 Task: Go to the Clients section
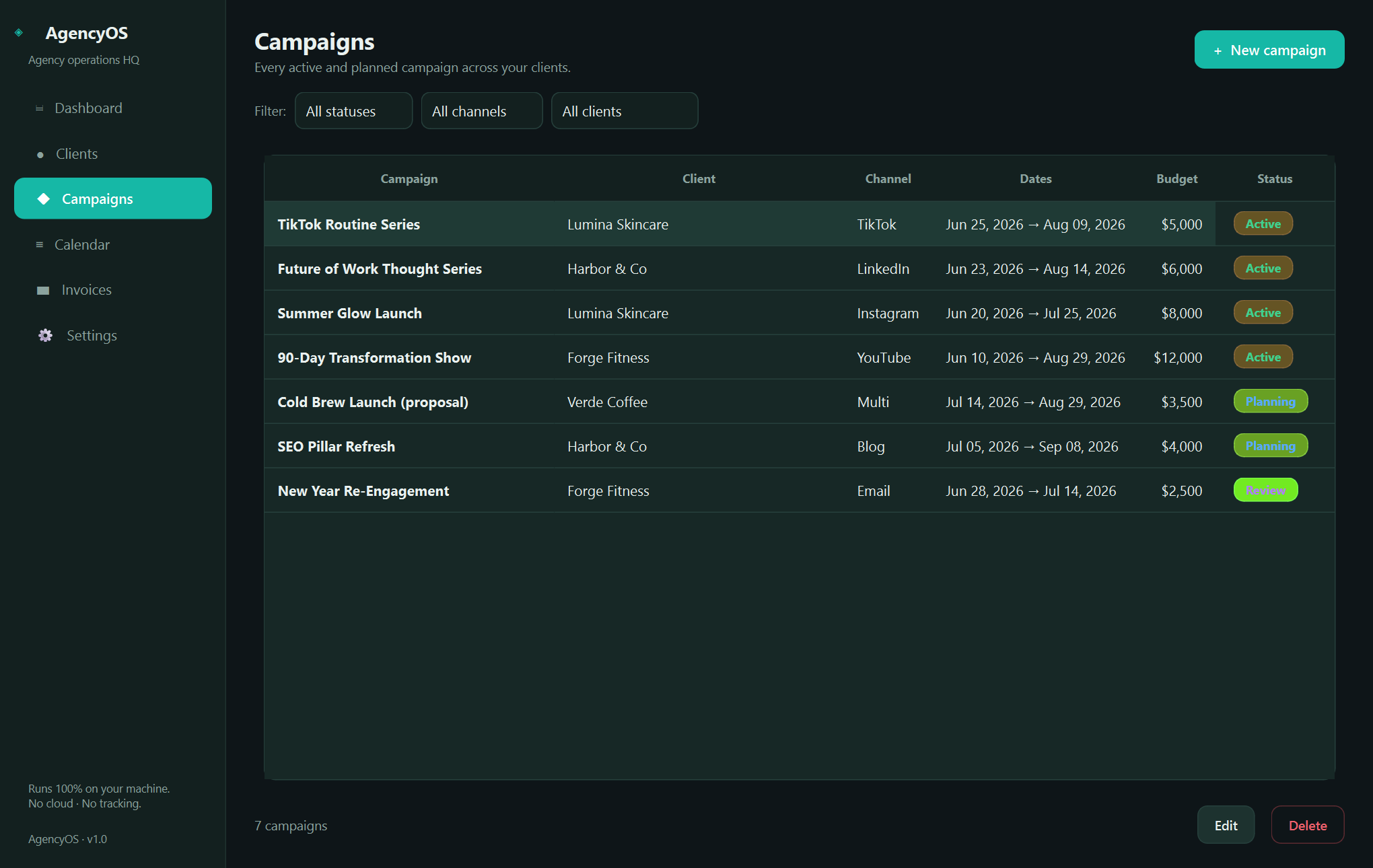tap(113, 154)
